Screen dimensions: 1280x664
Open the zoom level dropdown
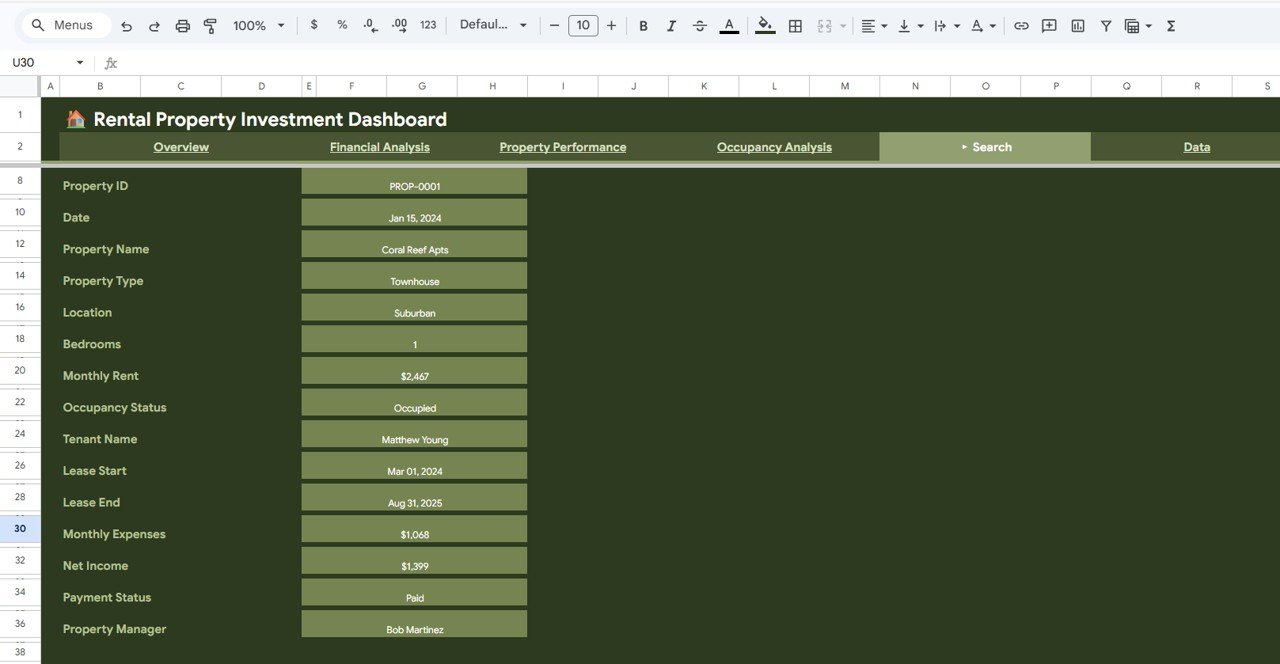(257, 25)
